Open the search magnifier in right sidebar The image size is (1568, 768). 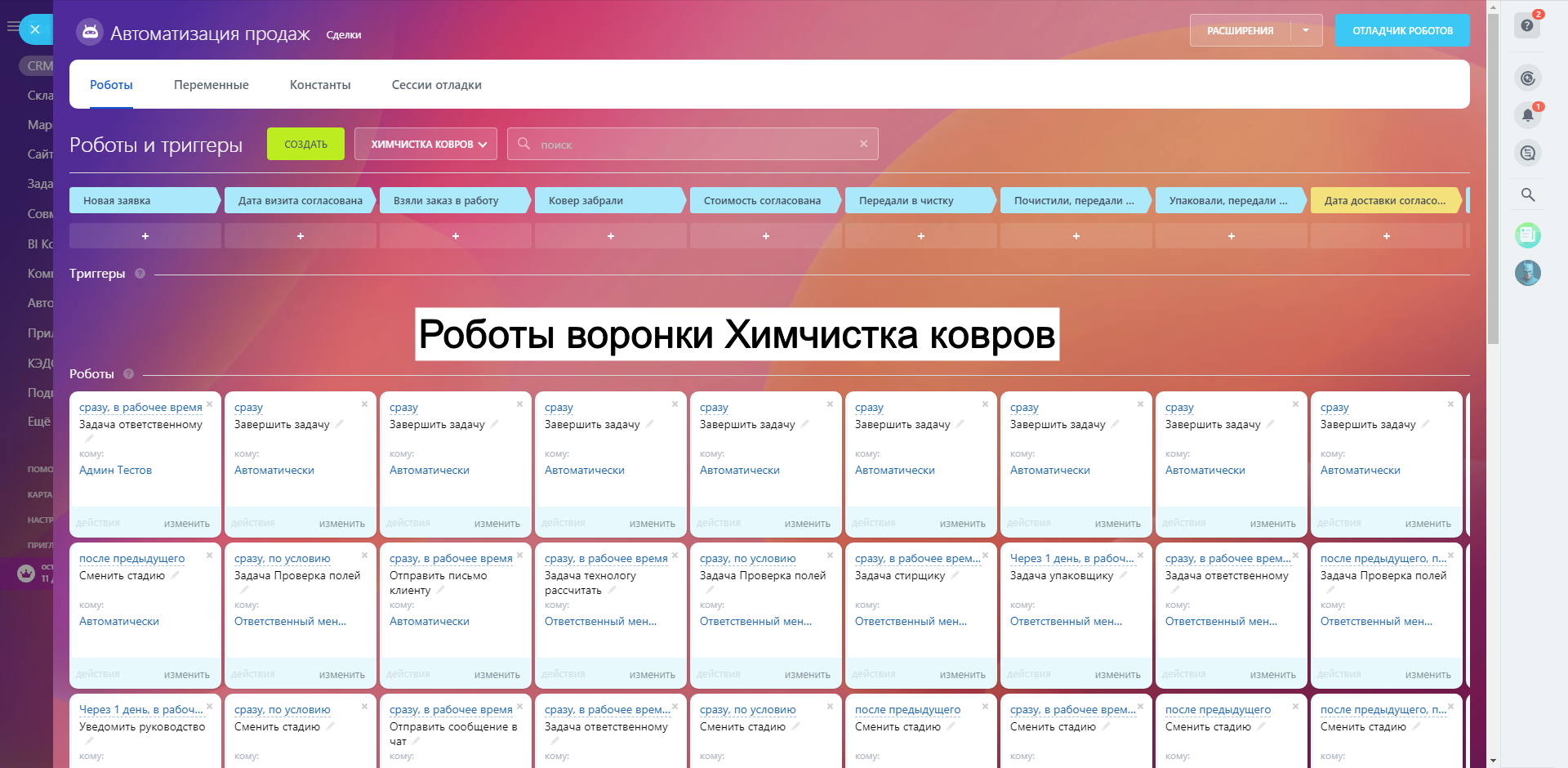coord(1527,194)
